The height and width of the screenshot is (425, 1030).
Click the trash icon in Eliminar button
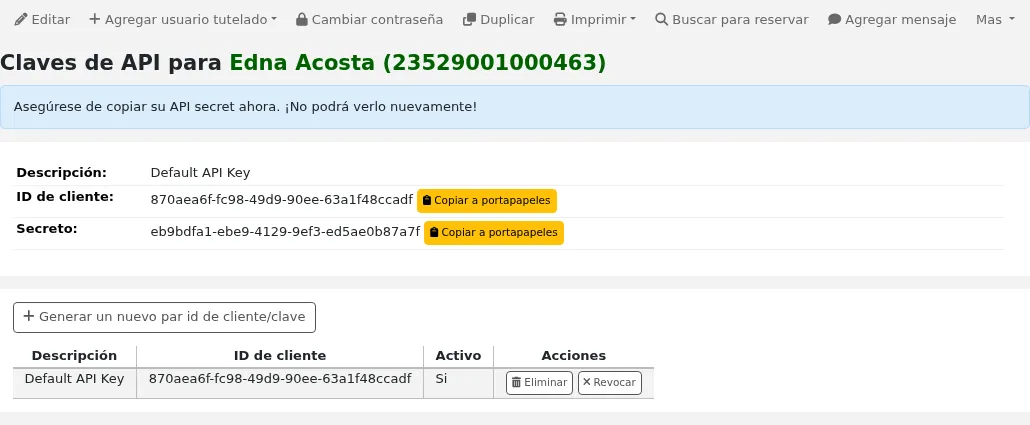[516, 382]
